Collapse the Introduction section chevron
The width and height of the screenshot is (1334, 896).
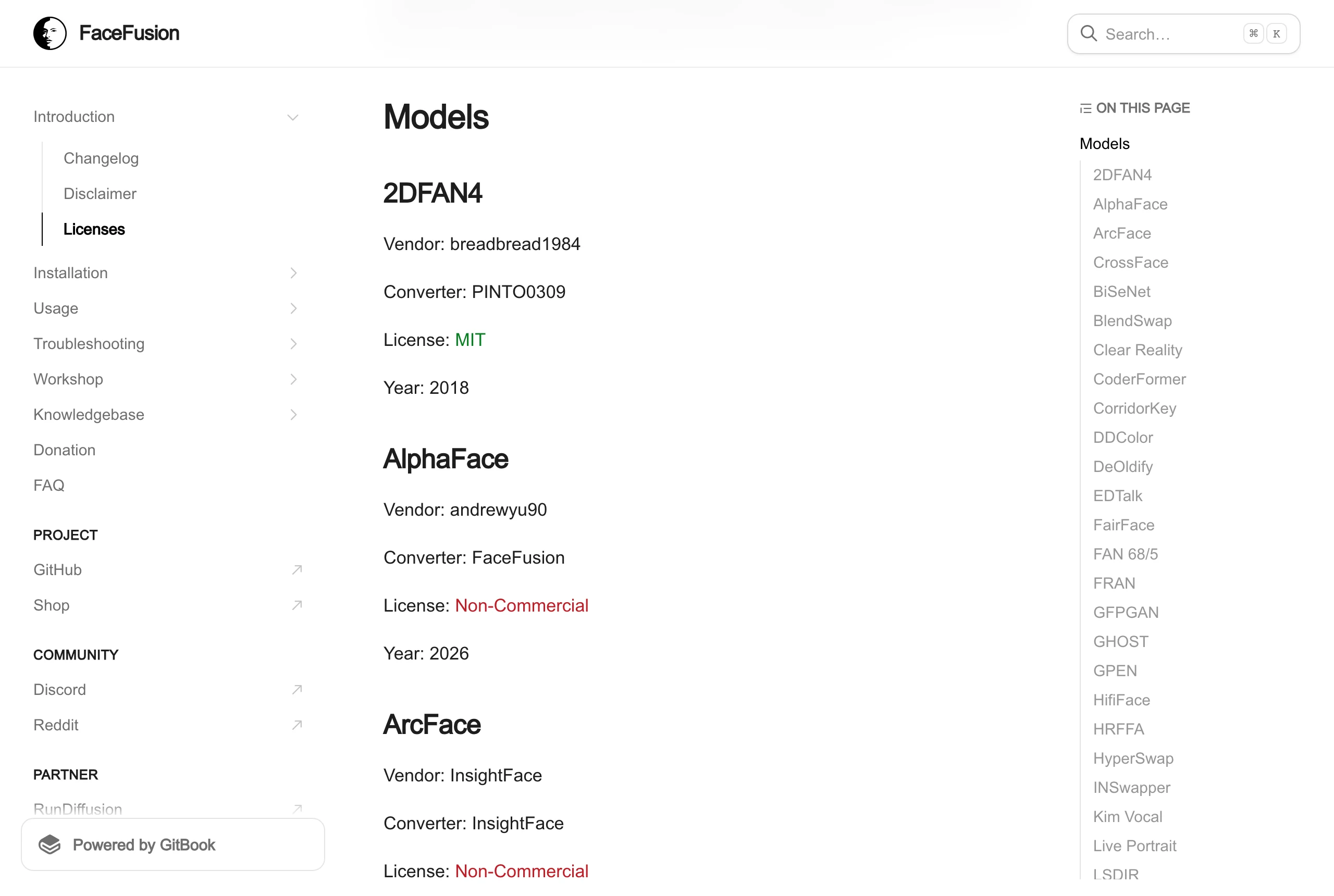[293, 117]
